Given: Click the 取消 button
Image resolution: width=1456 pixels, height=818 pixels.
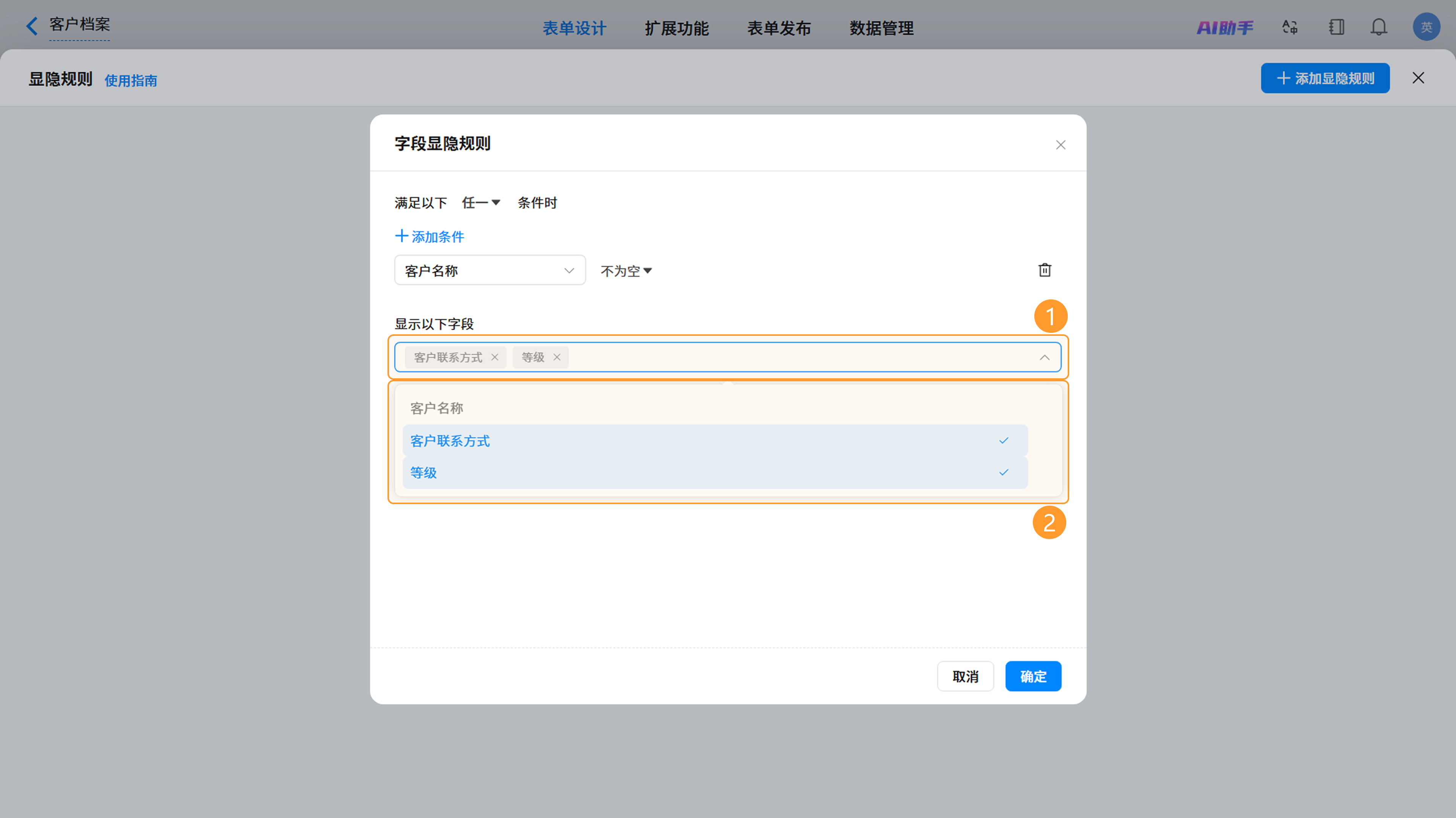Looking at the screenshot, I should (965, 677).
